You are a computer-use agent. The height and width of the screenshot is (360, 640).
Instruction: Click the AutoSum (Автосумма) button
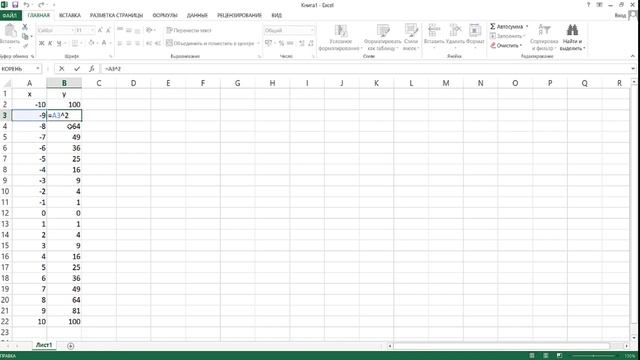pos(507,27)
